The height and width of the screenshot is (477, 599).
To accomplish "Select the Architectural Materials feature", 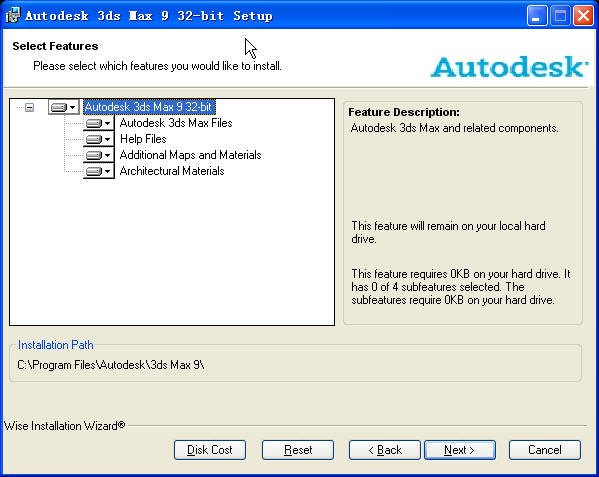I will click(172, 171).
